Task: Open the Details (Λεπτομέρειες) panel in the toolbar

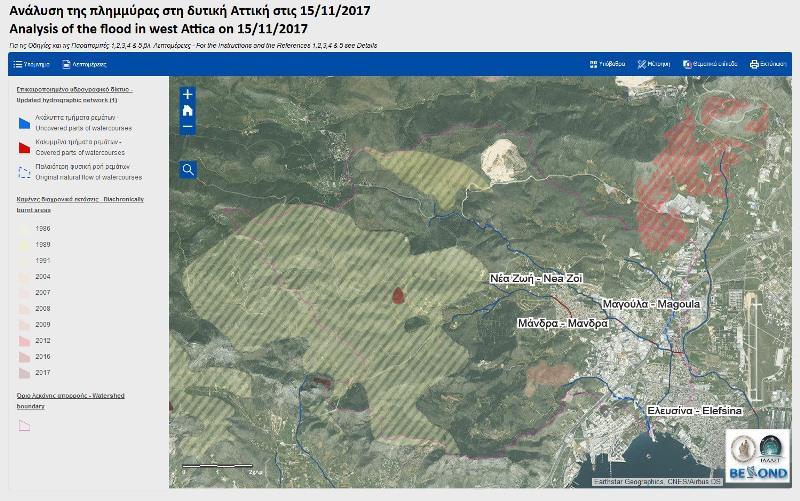Action: [84, 64]
